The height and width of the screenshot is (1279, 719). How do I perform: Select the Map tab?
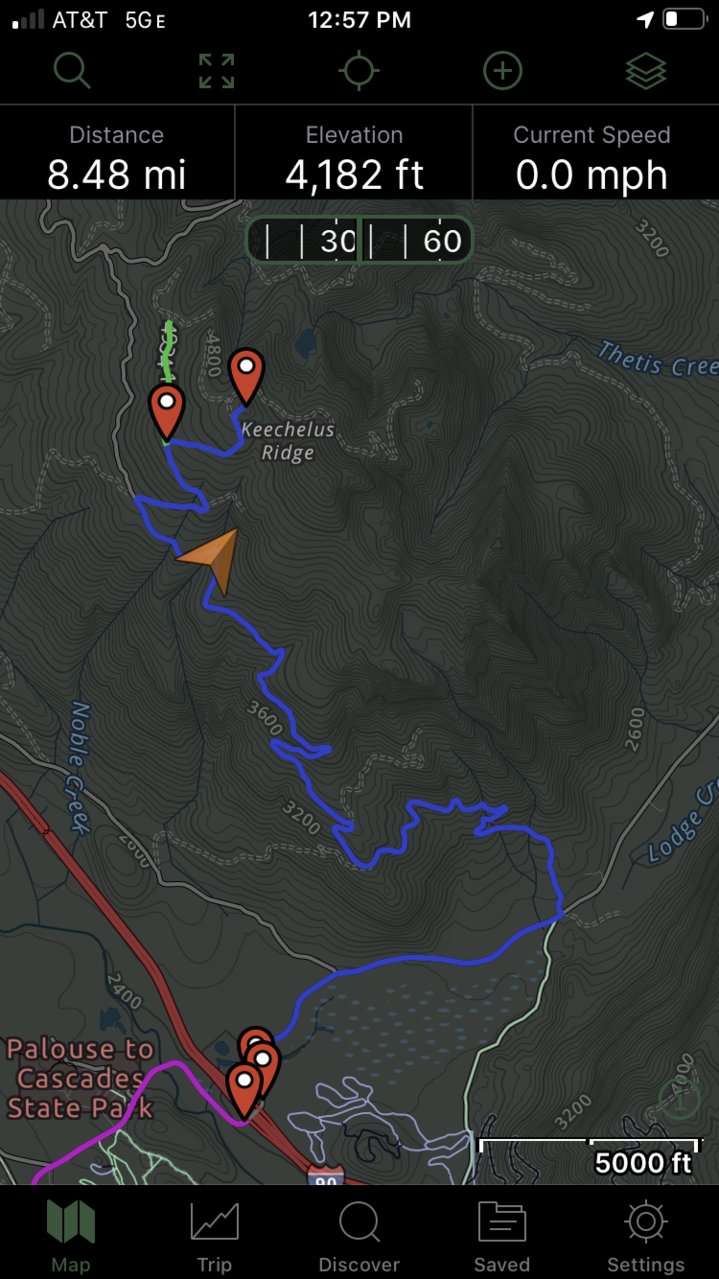71,1236
